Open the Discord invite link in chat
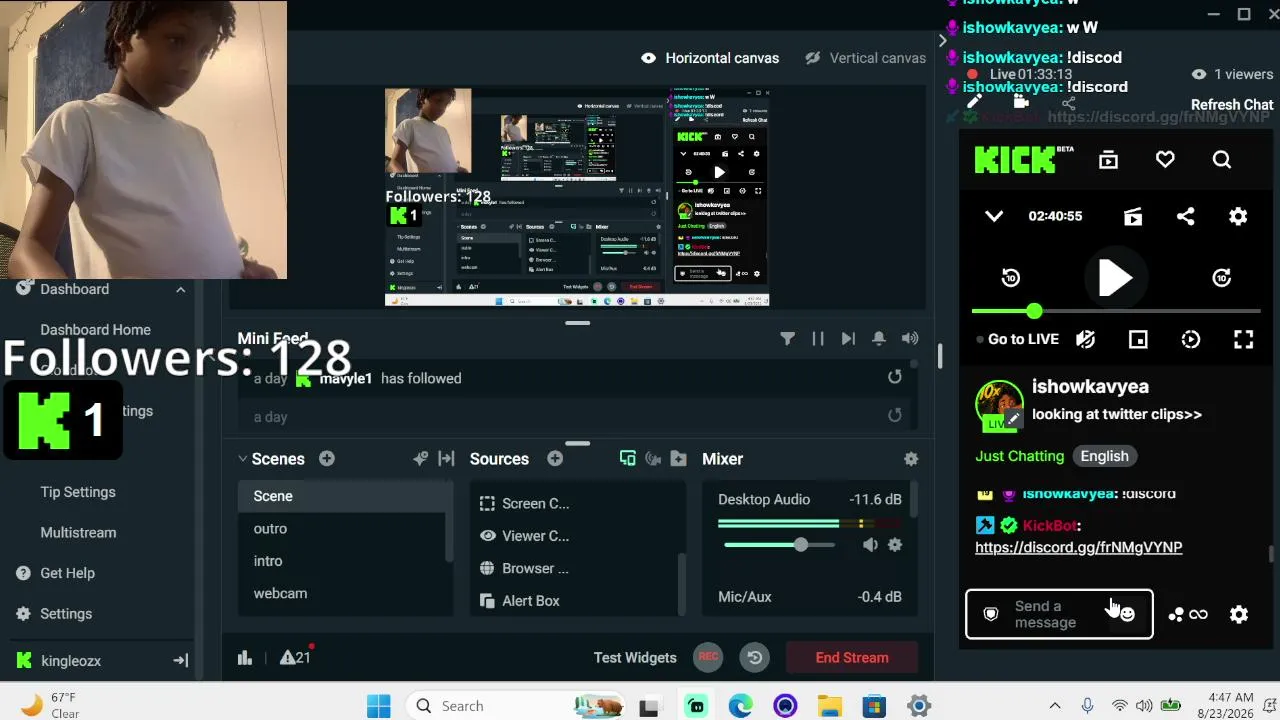1280x720 pixels. tap(1079, 547)
